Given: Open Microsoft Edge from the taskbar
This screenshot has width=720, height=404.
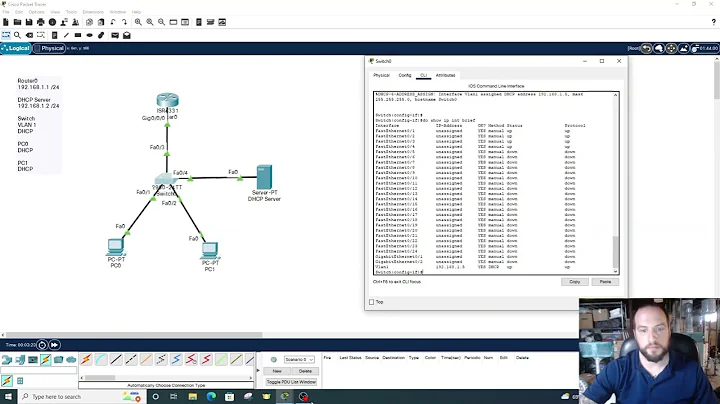Looking at the screenshot, I should pyautogui.click(x=211, y=397).
